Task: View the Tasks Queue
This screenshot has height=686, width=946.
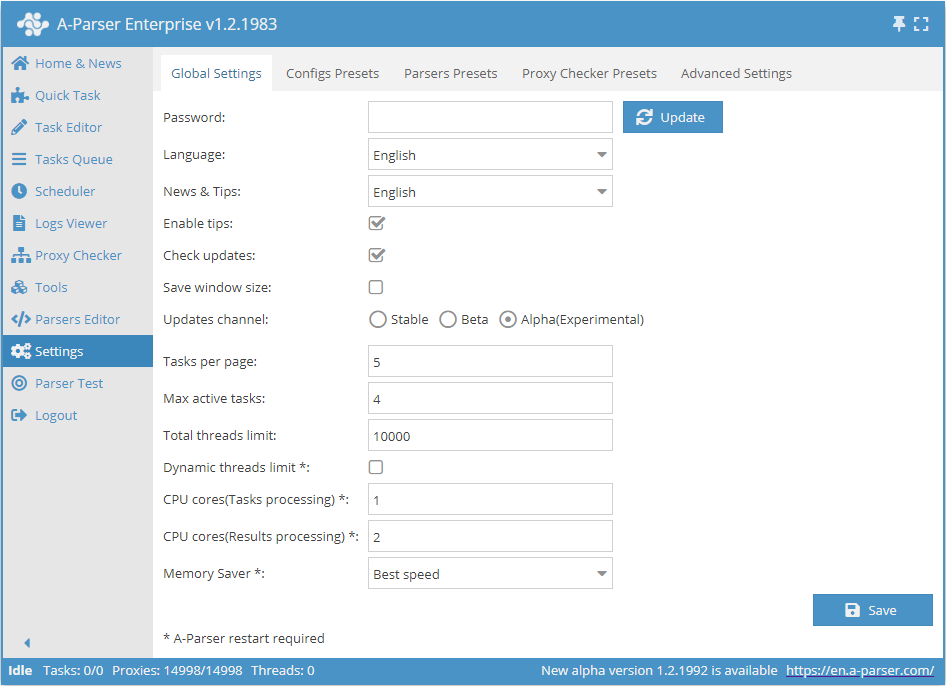Action: (x=66, y=159)
